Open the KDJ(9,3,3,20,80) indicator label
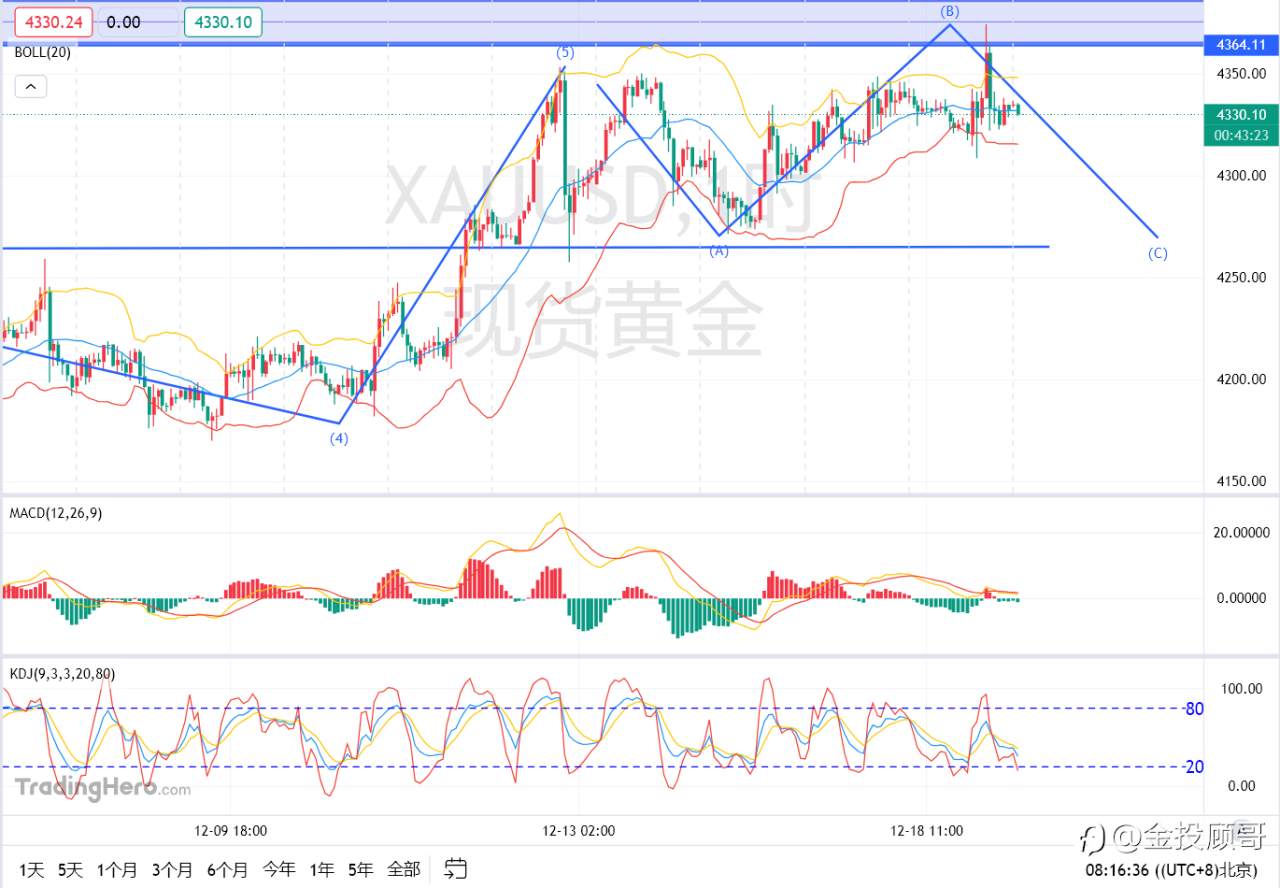This screenshot has height=888, width=1280. pos(62,674)
